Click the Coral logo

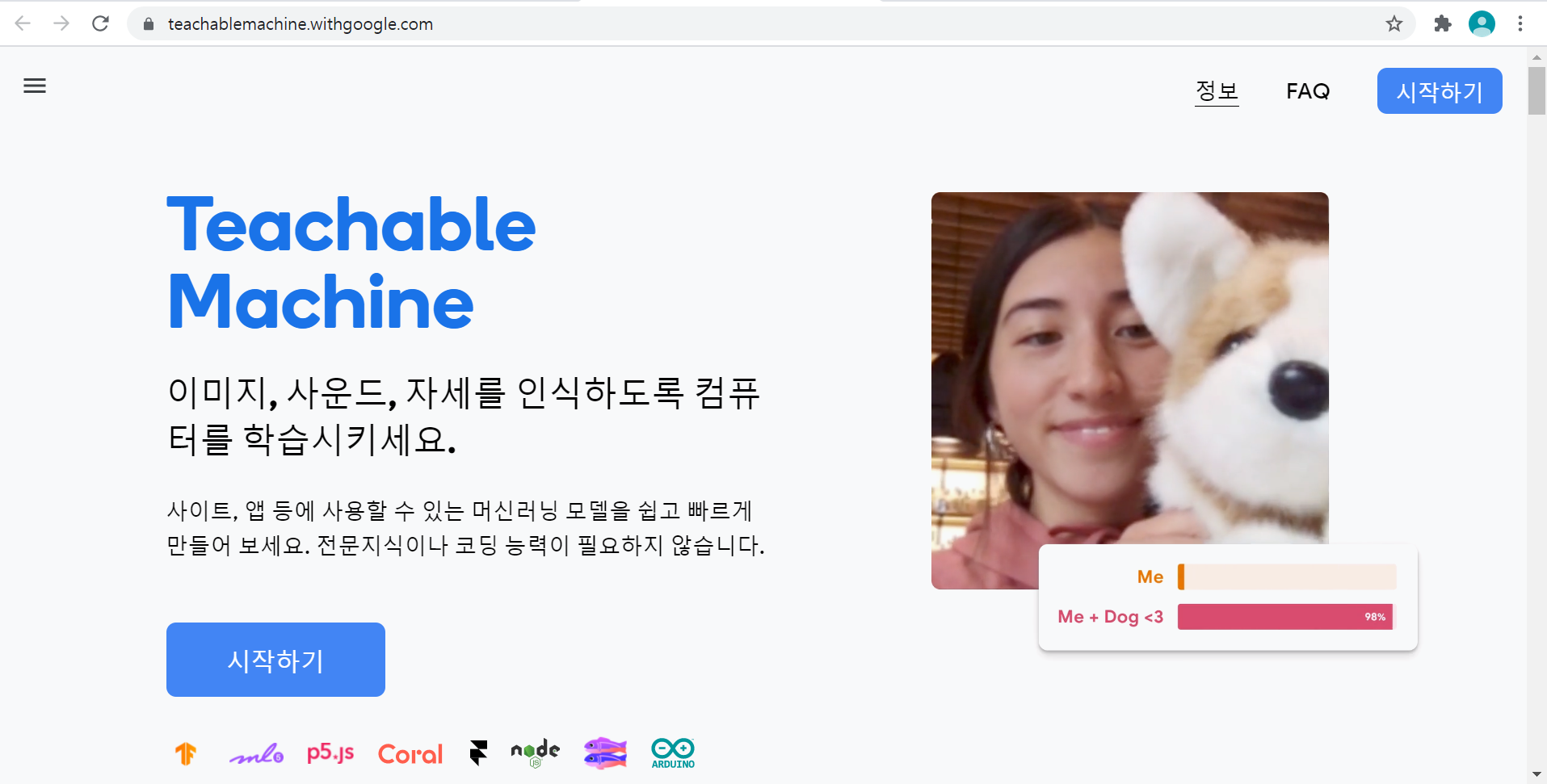point(410,754)
